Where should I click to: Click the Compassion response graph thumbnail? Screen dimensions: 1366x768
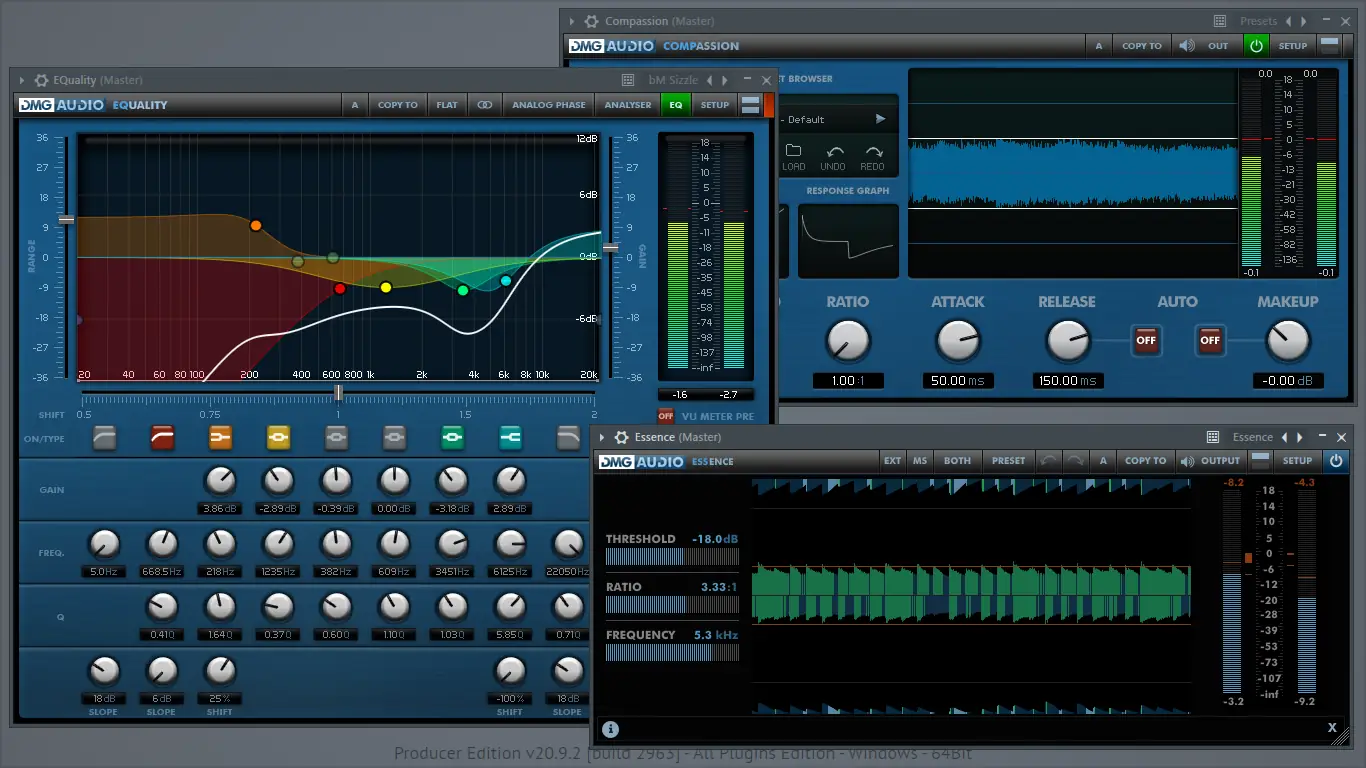[848, 241]
